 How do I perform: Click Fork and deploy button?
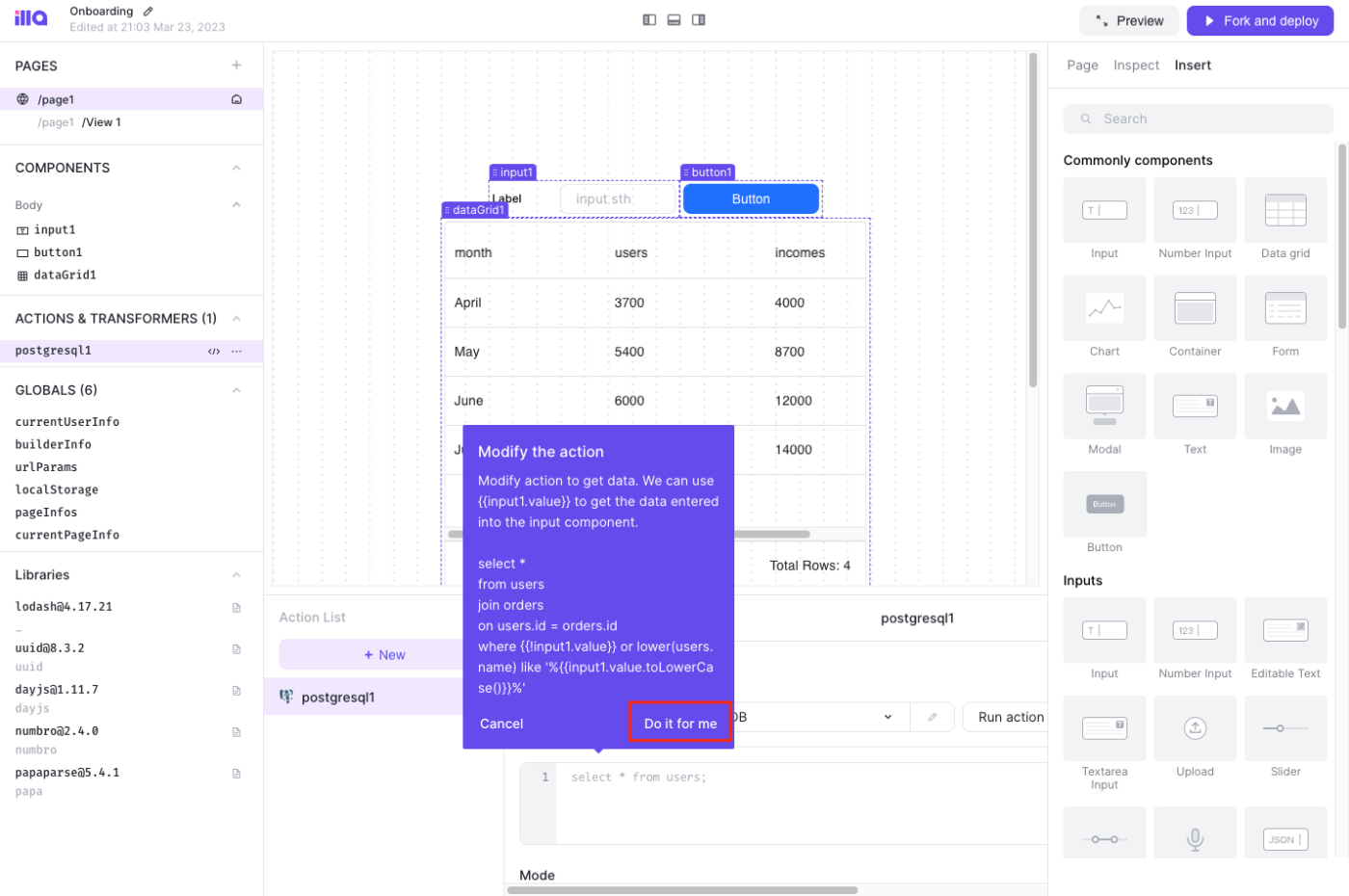click(x=1259, y=20)
